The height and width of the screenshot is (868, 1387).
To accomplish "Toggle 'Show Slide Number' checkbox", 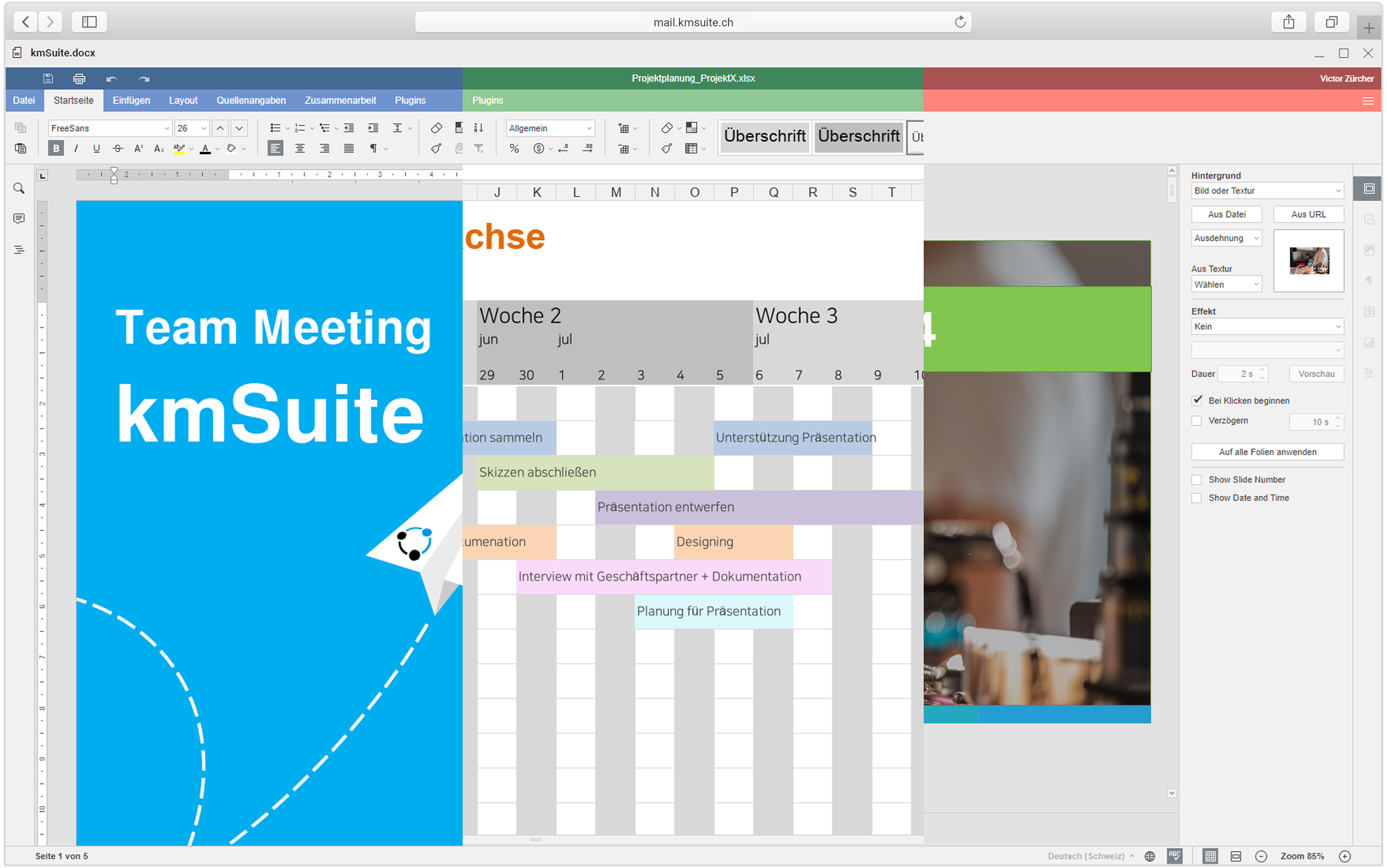I will tap(1196, 479).
